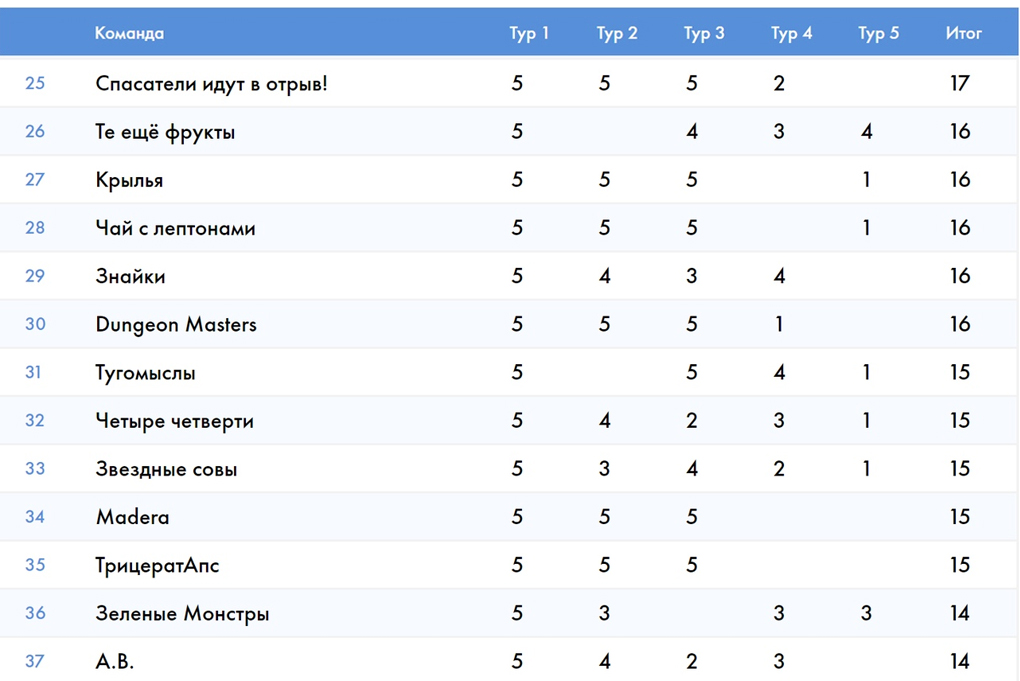
Task: Click the Тур 4 column header
Action: [x=791, y=33]
